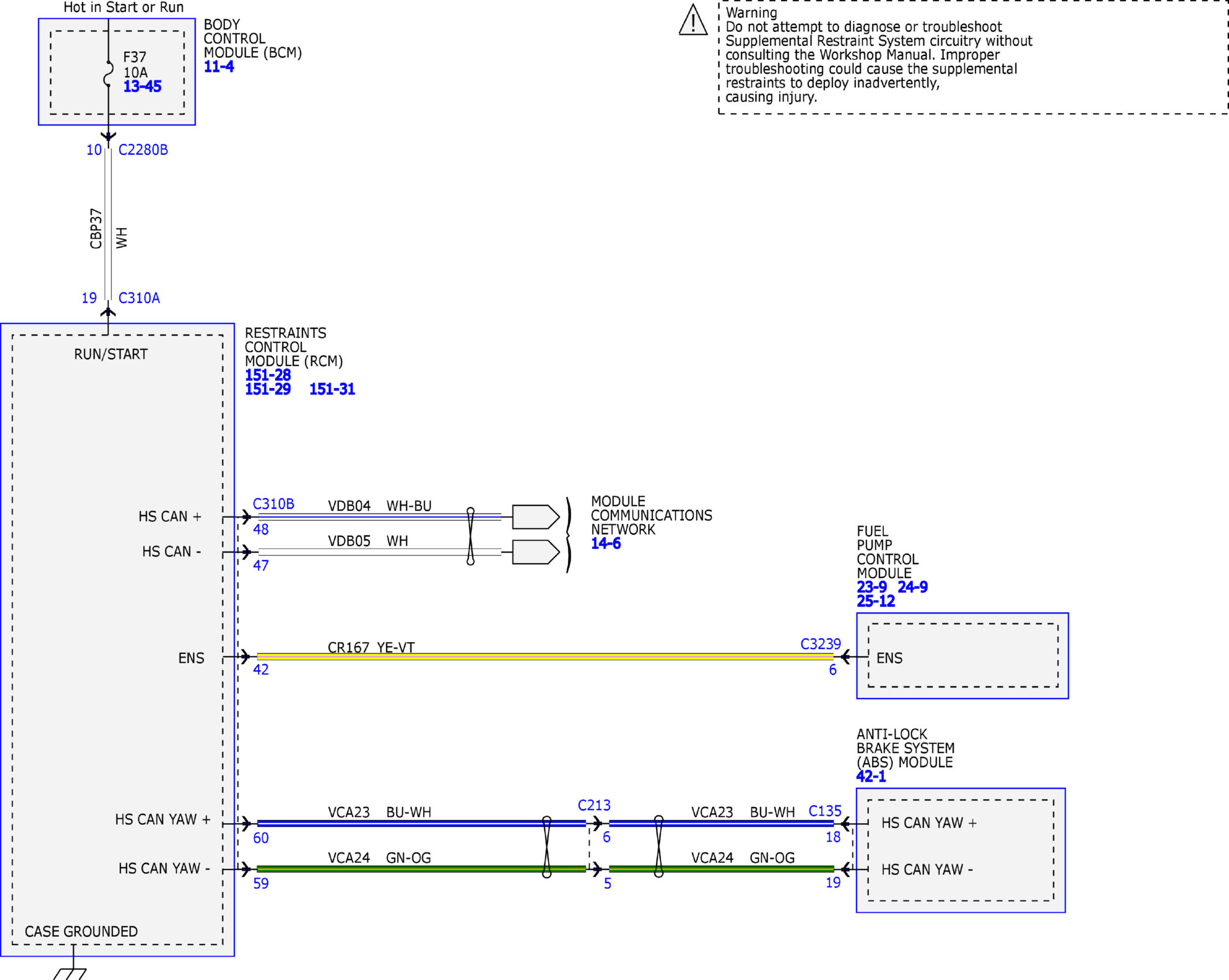Open Fuel Pump reference link 25-12
This screenshot has width=1229, height=980.
pyautogui.click(x=876, y=601)
